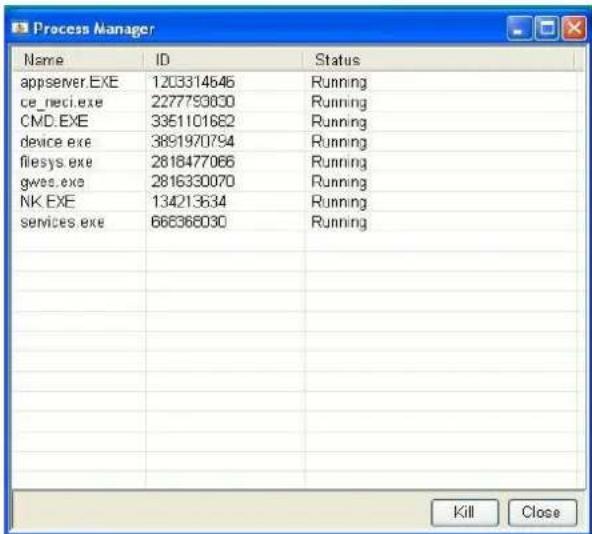Select the services.exe process
The width and height of the screenshot is (592, 534).
pyautogui.click(x=62, y=222)
